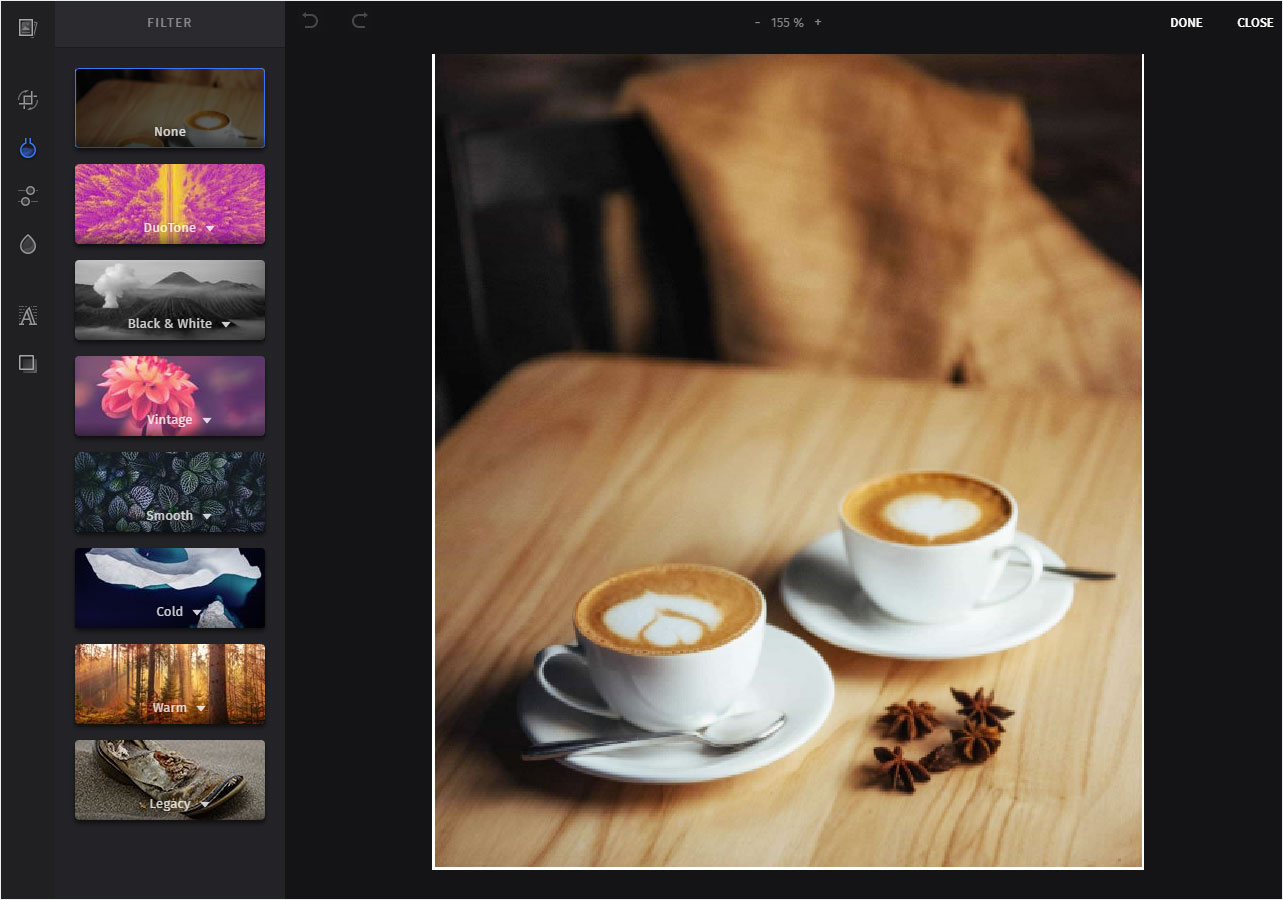The image size is (1283, 900).
Task: Zoom out with the minus button
Action: pos(757,22)
